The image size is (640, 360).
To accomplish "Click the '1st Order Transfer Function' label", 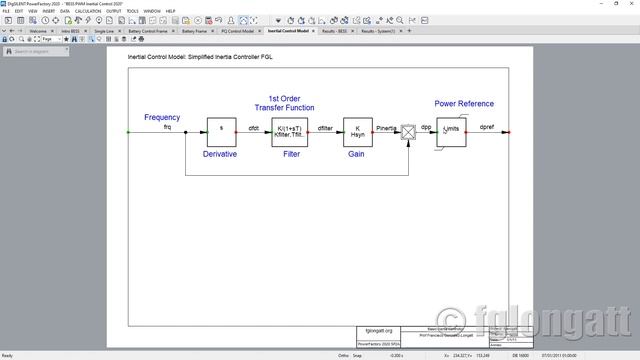I will pyautogui.click(x=284, y=103).
